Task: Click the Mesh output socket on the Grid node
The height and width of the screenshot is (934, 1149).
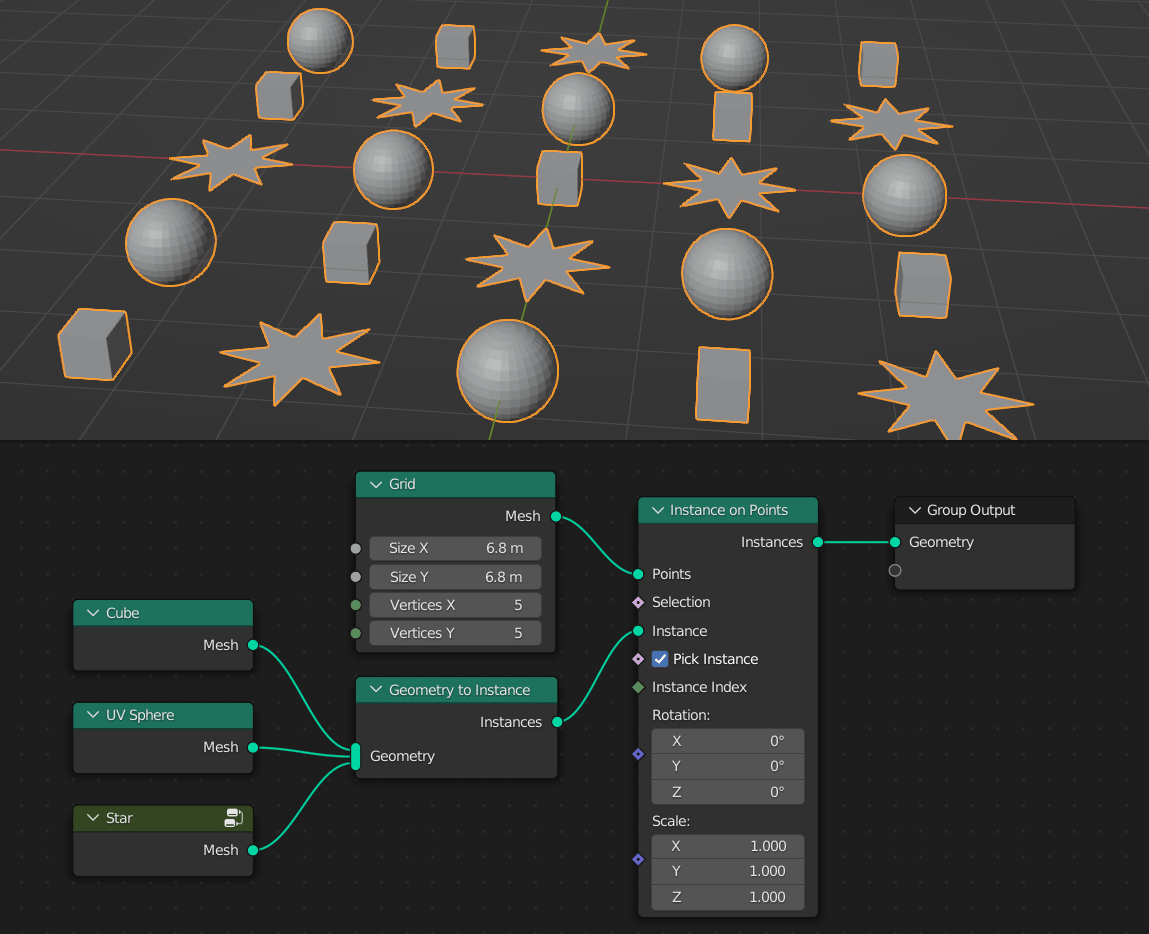Action: coord(556,516)
